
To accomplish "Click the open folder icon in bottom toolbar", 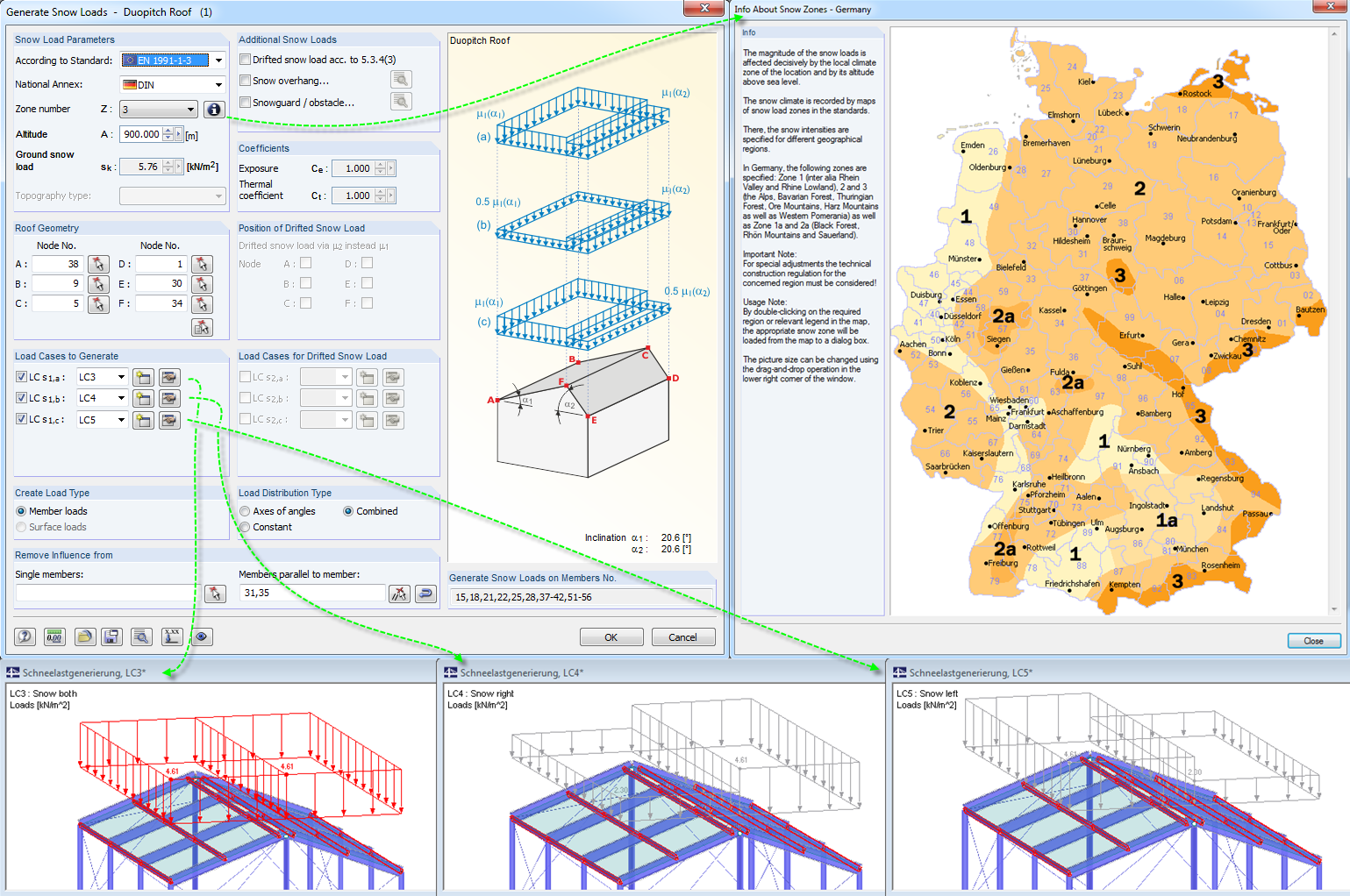I will click(x=84, y=637).
